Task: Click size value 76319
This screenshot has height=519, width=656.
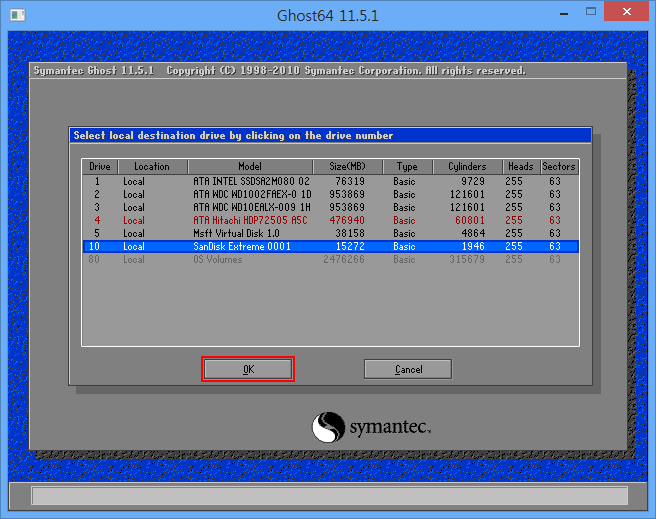Action: tap(350, 182)
